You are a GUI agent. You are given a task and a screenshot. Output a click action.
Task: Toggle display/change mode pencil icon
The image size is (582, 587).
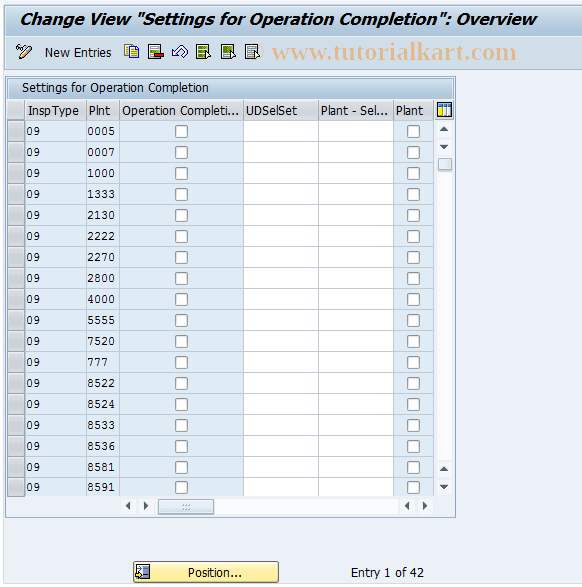pyautogui.click(x=24, y=52)
